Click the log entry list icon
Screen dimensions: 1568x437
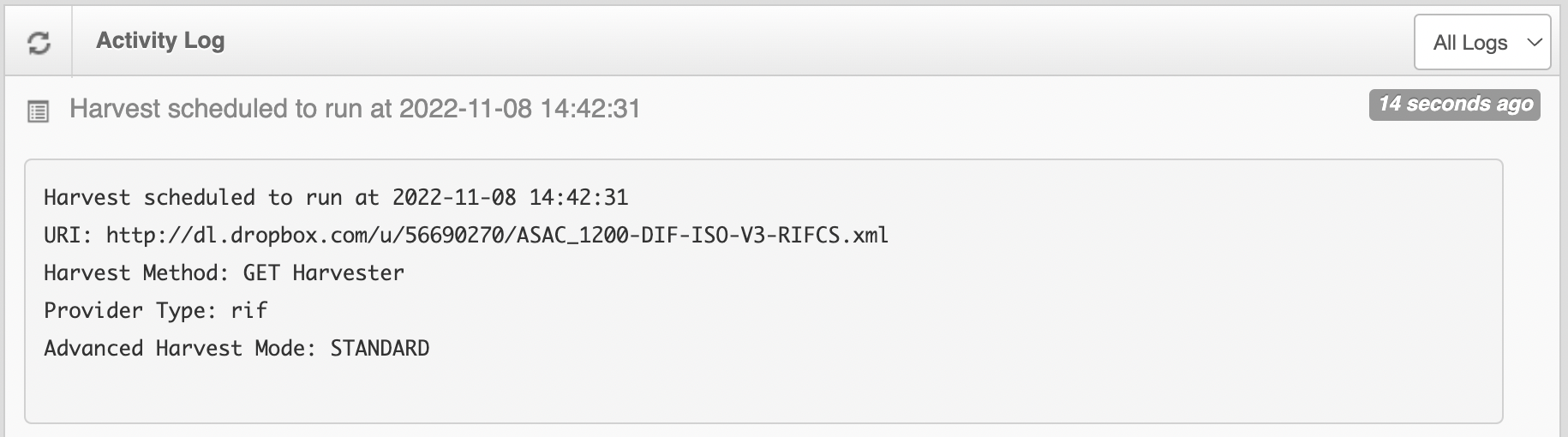[39, 111]
